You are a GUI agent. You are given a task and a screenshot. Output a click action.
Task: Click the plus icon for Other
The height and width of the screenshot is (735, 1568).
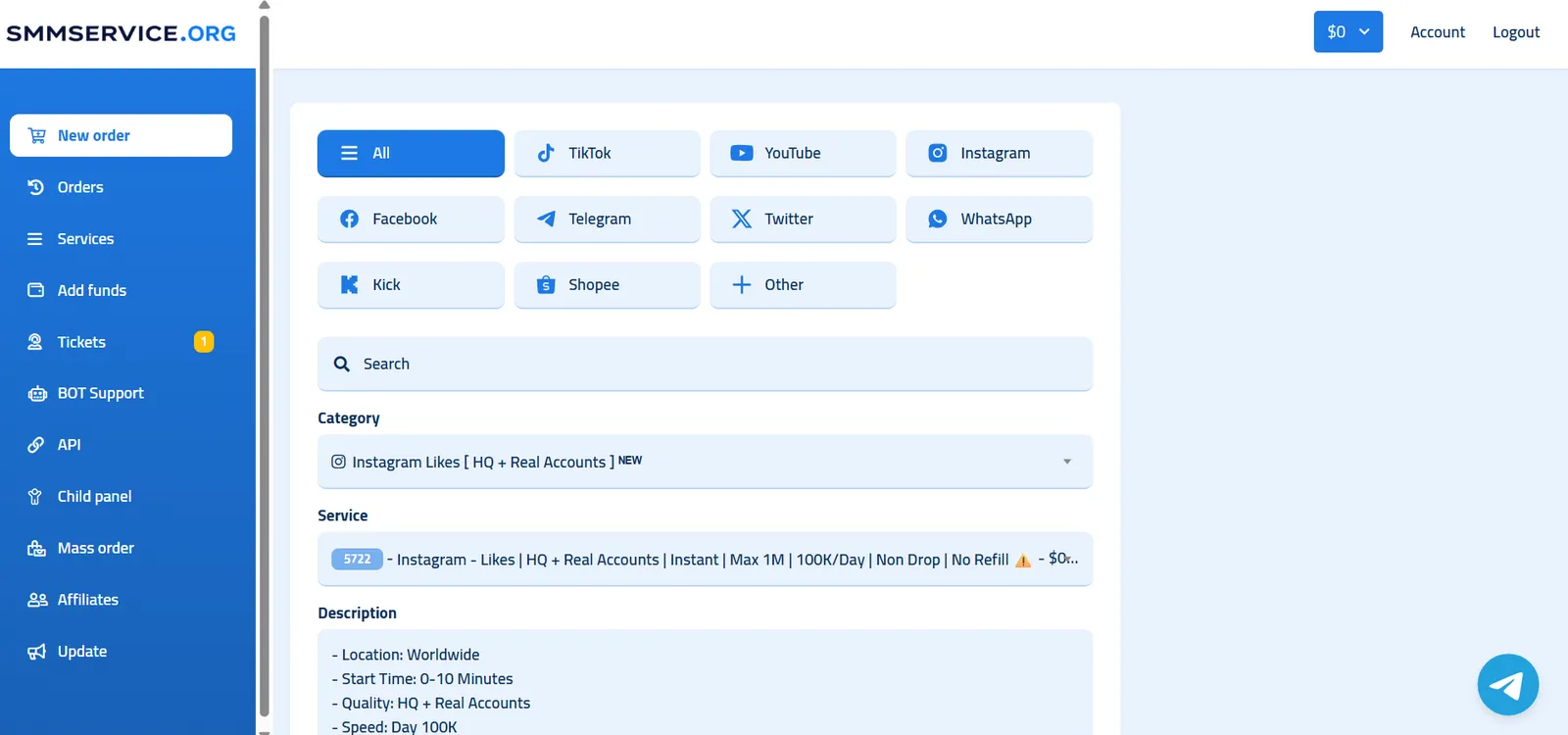[742, 284]
